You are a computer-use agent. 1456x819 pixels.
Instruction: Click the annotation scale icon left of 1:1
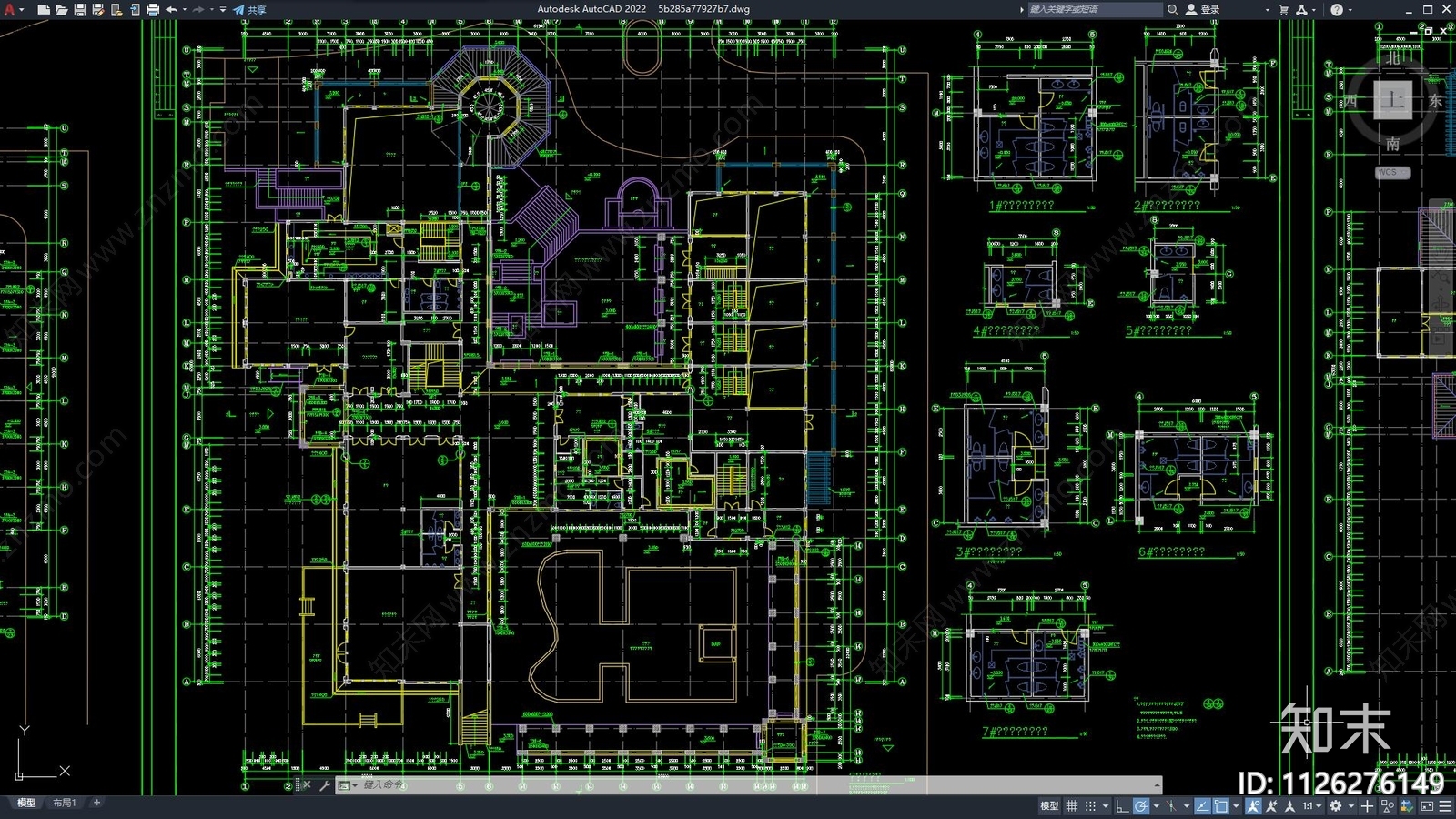tap(1289, 806)
